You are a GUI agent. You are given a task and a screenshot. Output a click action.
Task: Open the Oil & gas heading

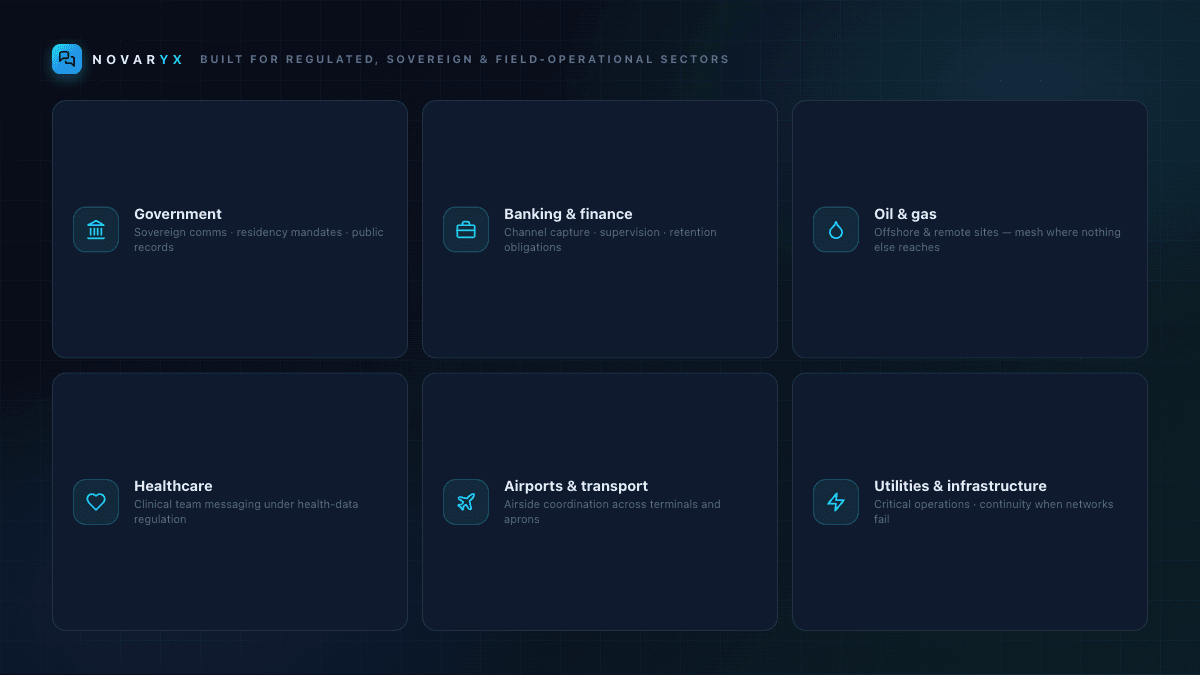pos(905,214)
